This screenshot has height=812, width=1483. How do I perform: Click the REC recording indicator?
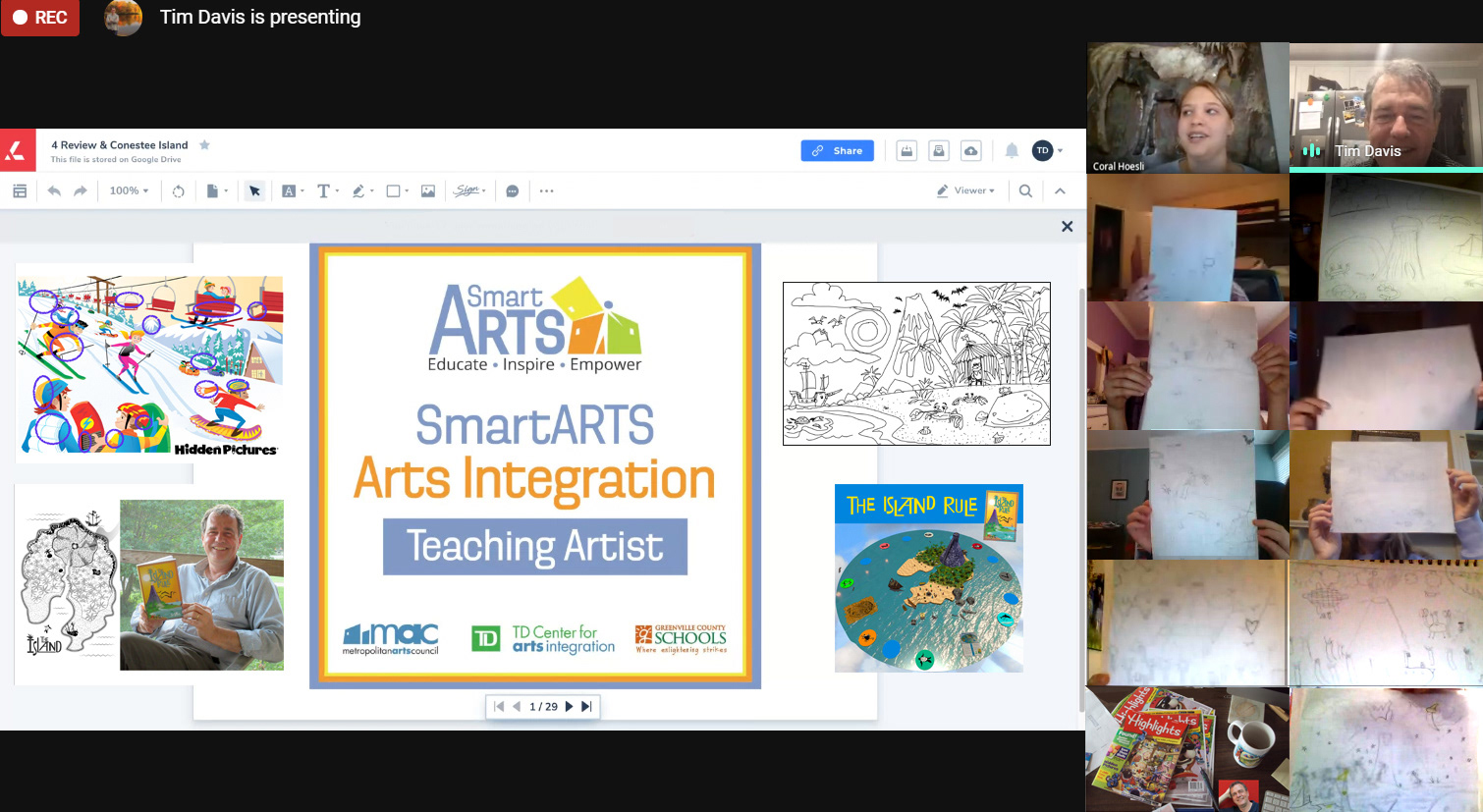40,18
